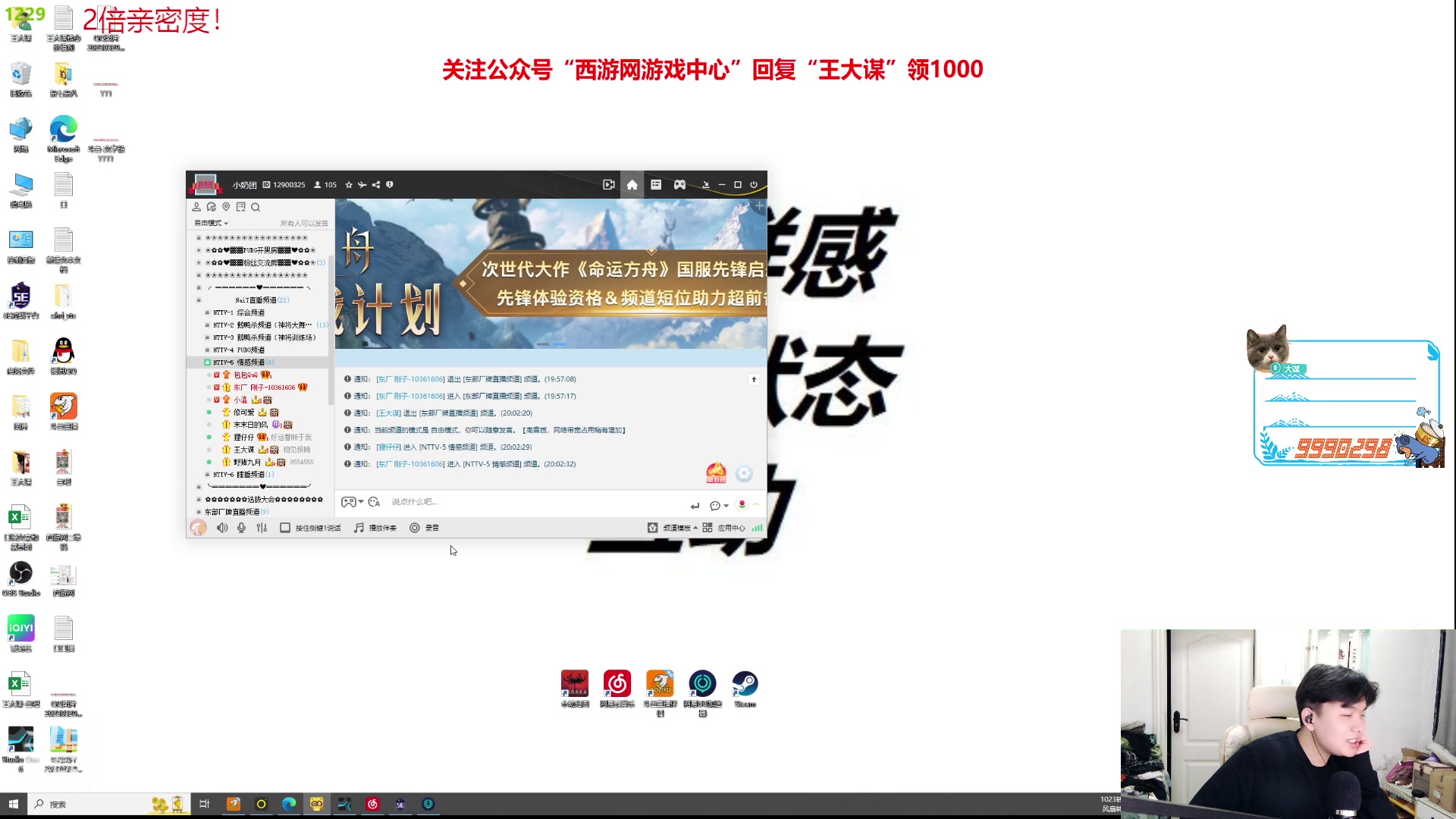Click the headset chat icon in sidebar toolbar
Image resolution: width=1456 pixels, height=819 pixels.
pyautogui.click(x=212, y=207)
